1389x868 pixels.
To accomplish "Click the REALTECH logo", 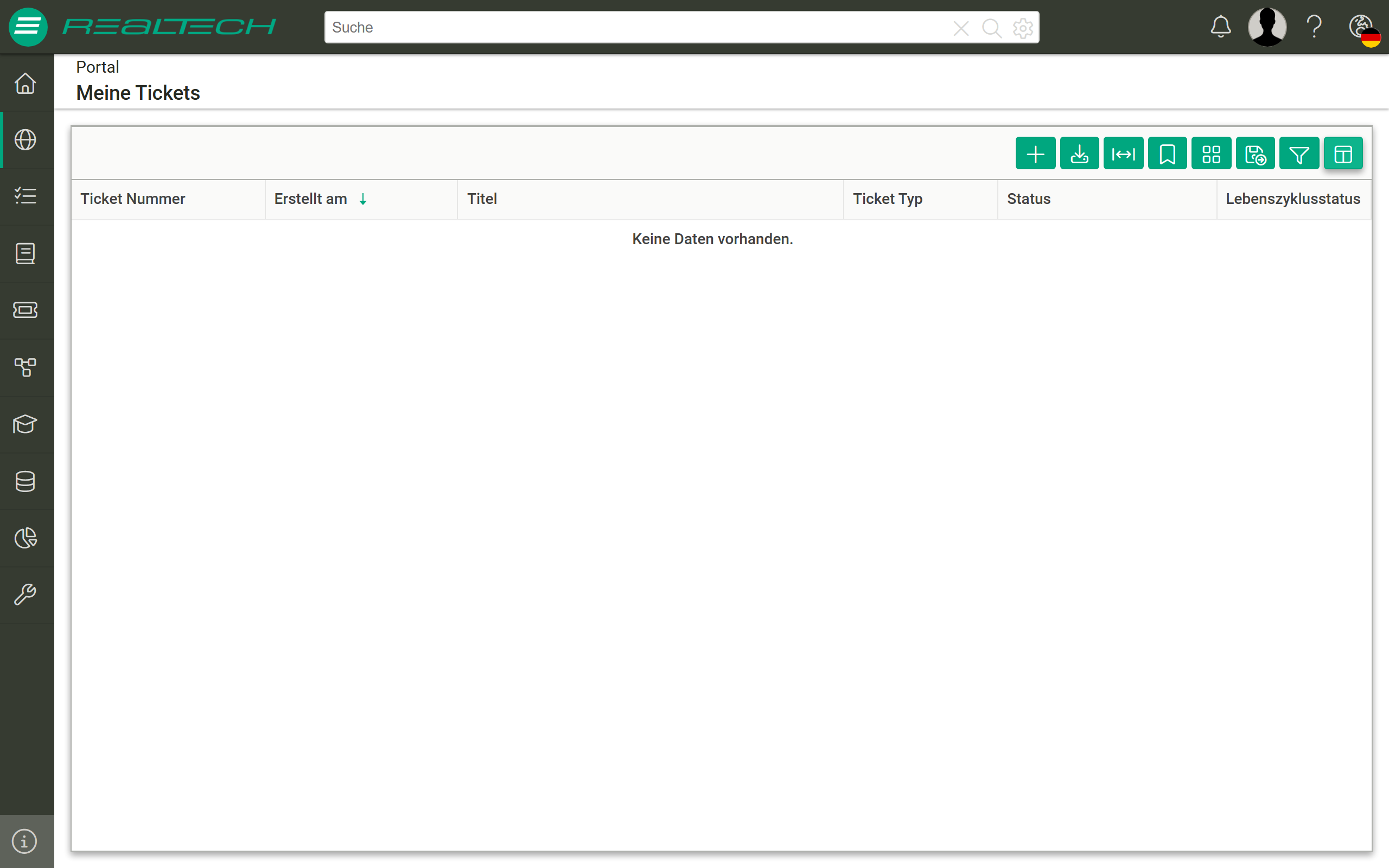I will [169, 27].
